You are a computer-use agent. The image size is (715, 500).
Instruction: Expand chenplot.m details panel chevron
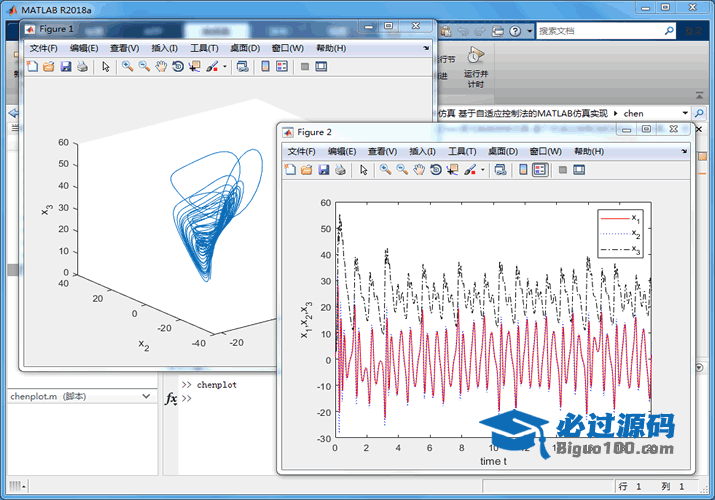tap(146, 396)
